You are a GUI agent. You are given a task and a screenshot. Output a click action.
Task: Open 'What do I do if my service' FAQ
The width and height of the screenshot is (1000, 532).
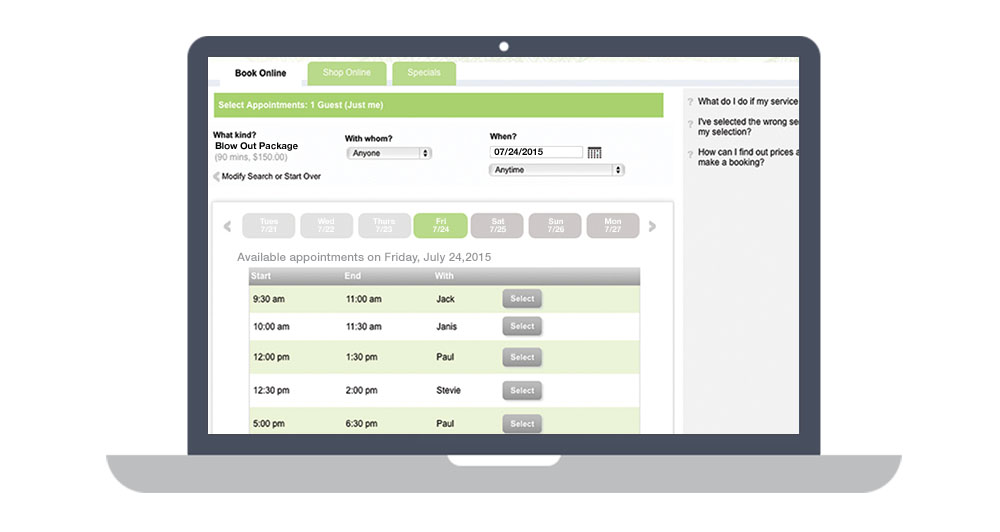click(x=747, y=101)
